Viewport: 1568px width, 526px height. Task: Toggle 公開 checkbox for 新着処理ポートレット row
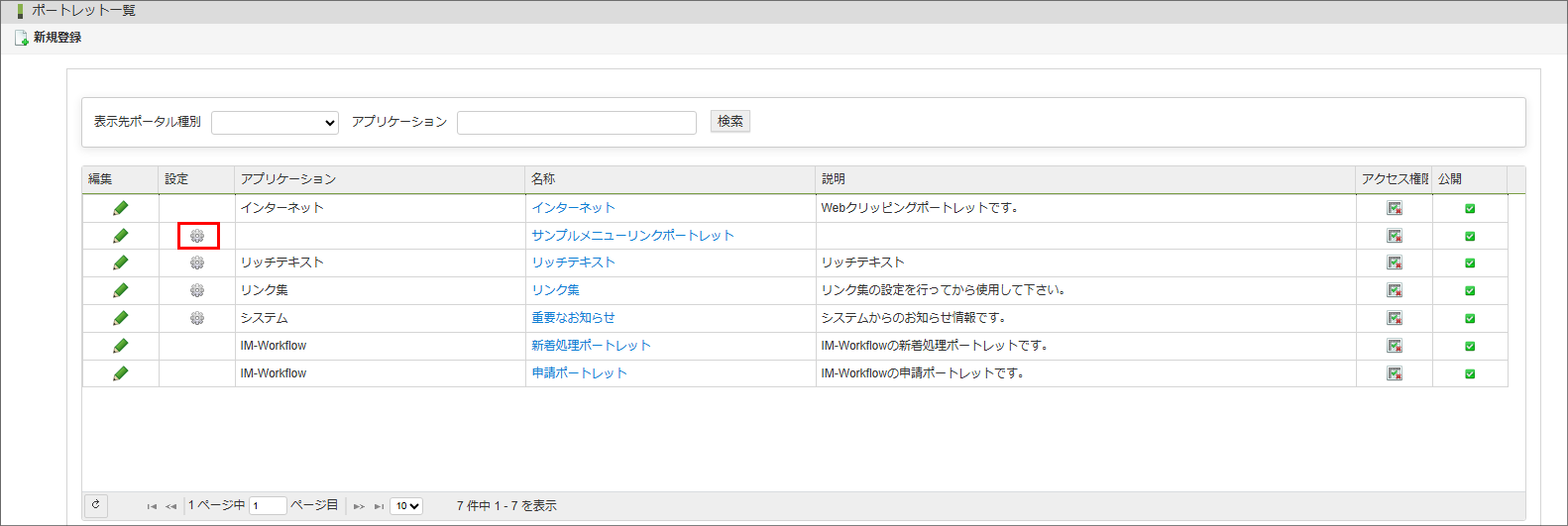1470,346
